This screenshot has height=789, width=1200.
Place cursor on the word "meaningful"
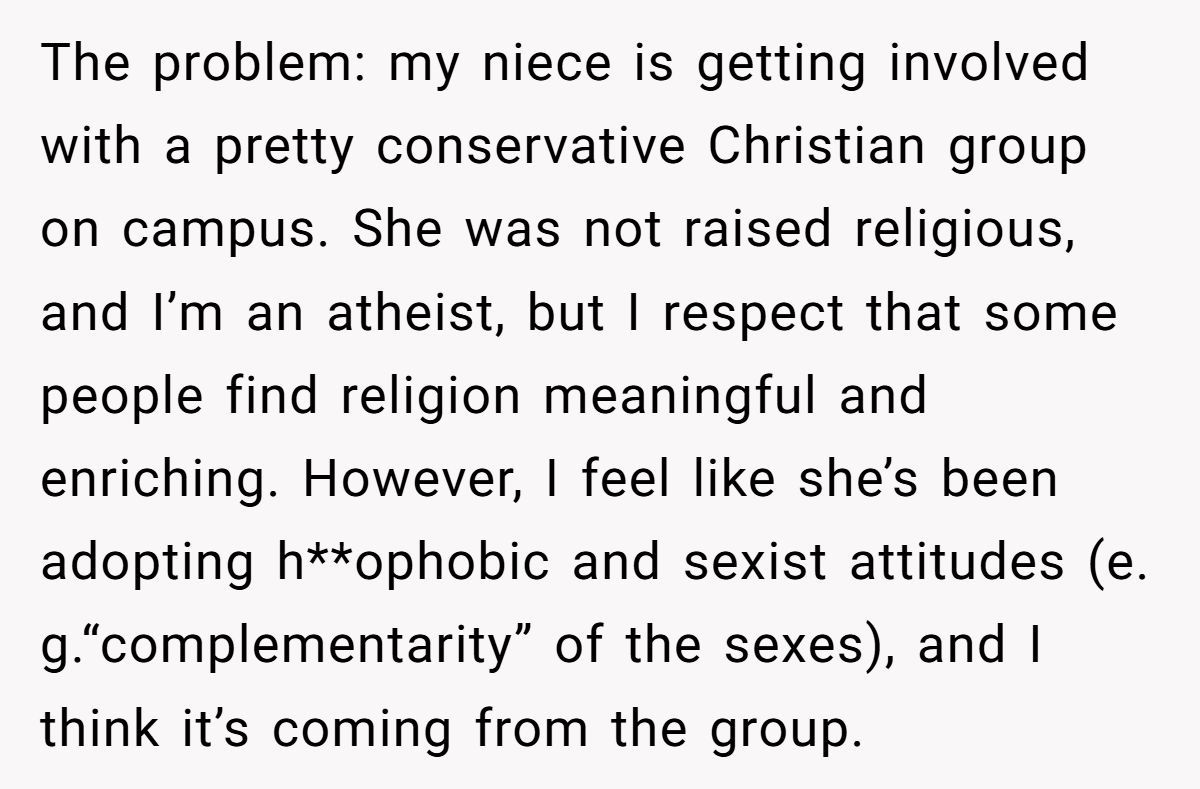[x=665, y=398]
